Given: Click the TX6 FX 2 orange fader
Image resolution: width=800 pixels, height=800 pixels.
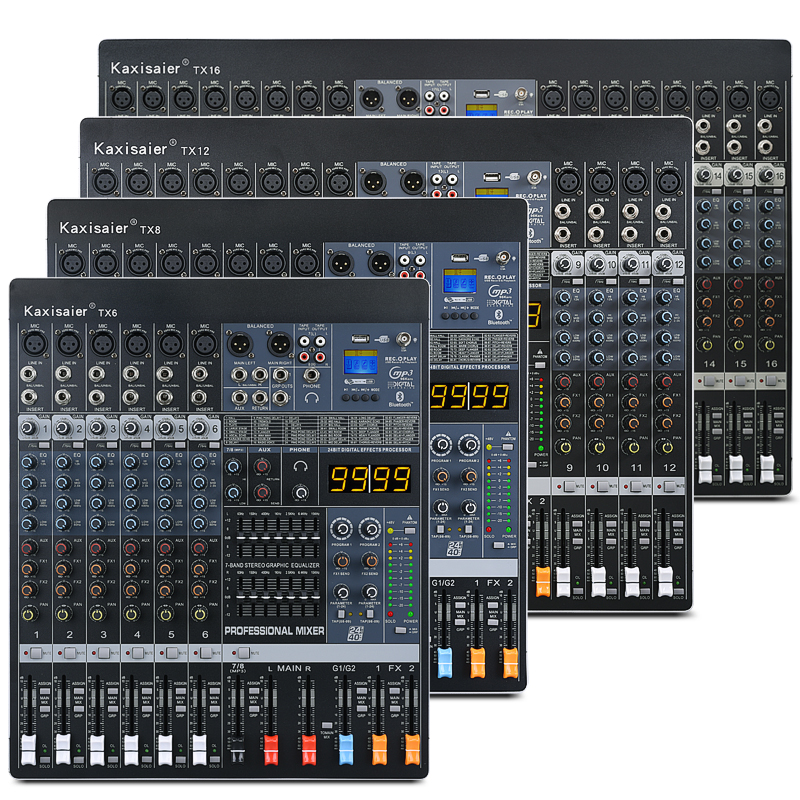Looking at the screenshot, I should 412,749.
